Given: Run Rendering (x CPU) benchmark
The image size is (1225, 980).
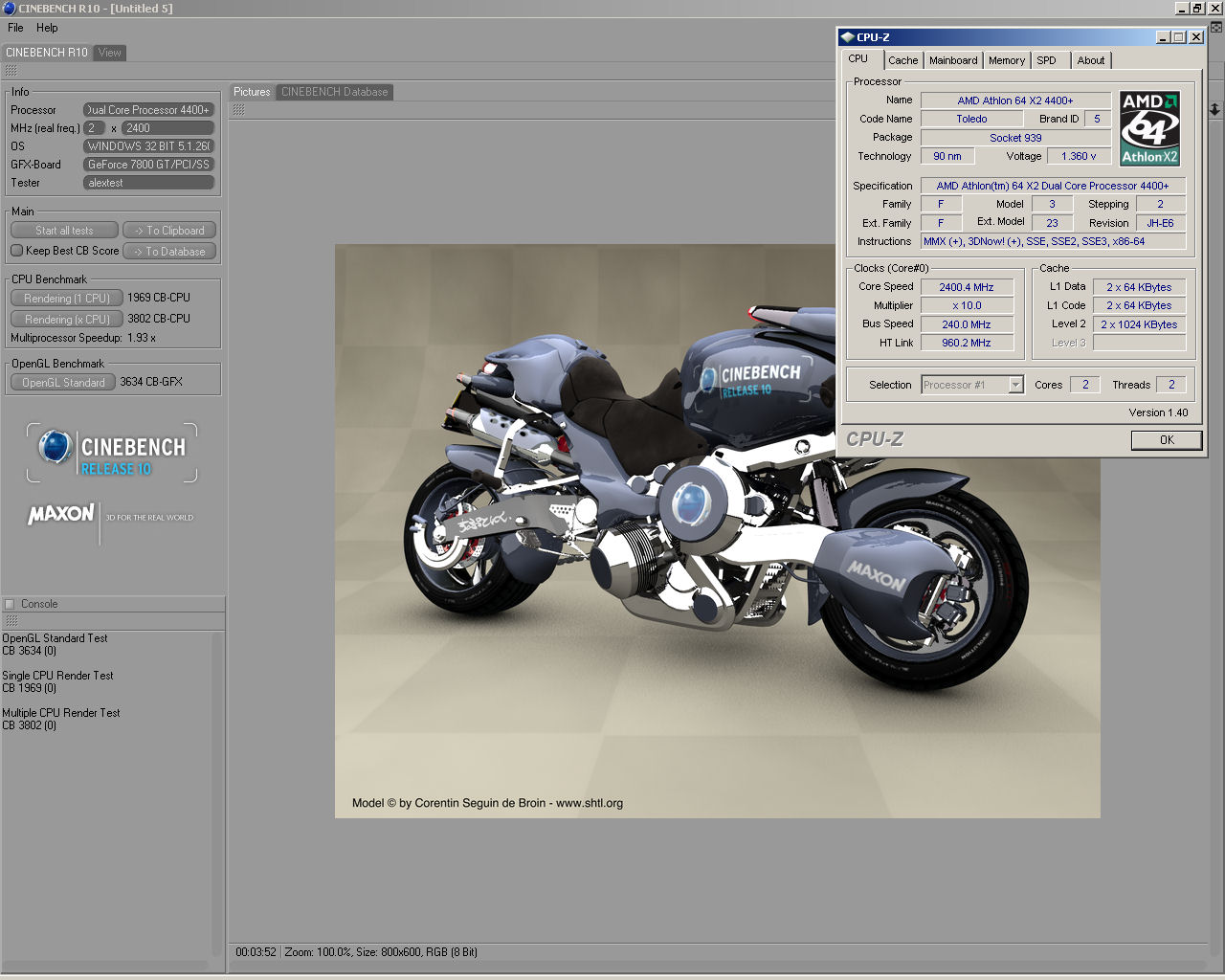Looking at the screenshot, I should tap(66, 320).
